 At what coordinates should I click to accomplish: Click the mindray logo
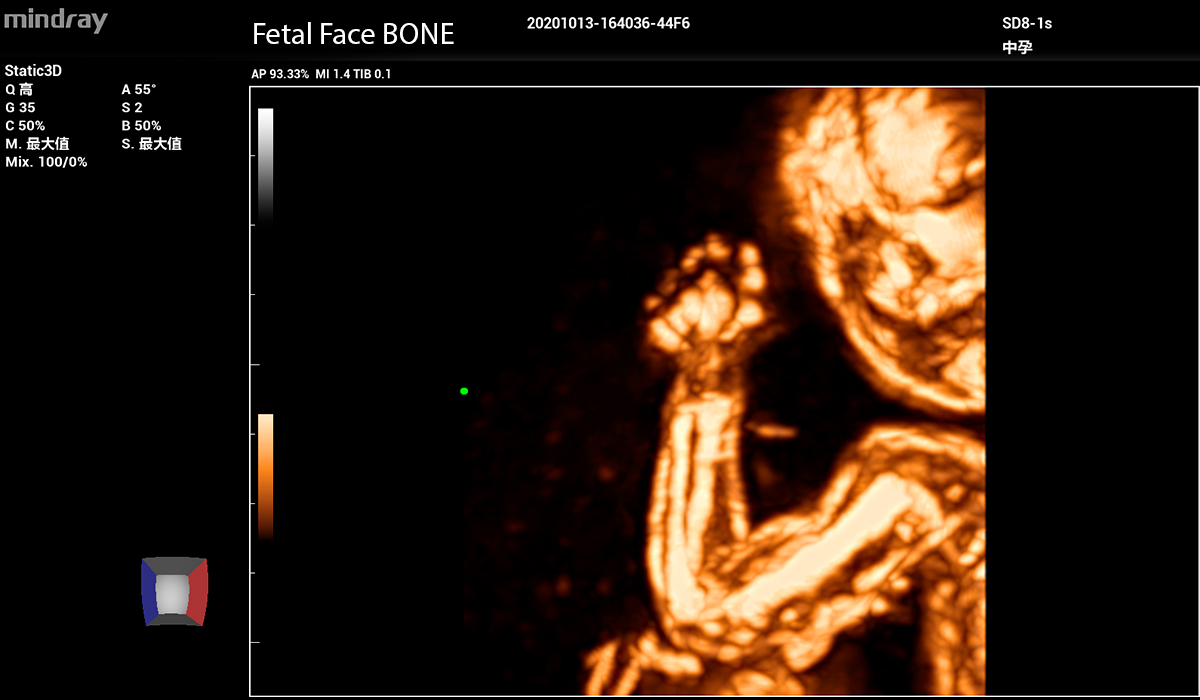(x=55, y=20)
